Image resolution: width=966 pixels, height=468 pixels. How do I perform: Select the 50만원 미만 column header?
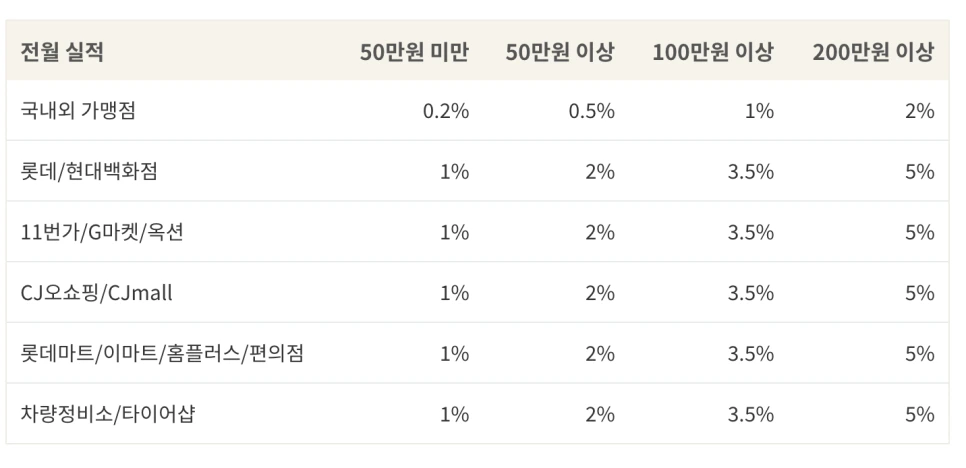[x=414, y=52]
